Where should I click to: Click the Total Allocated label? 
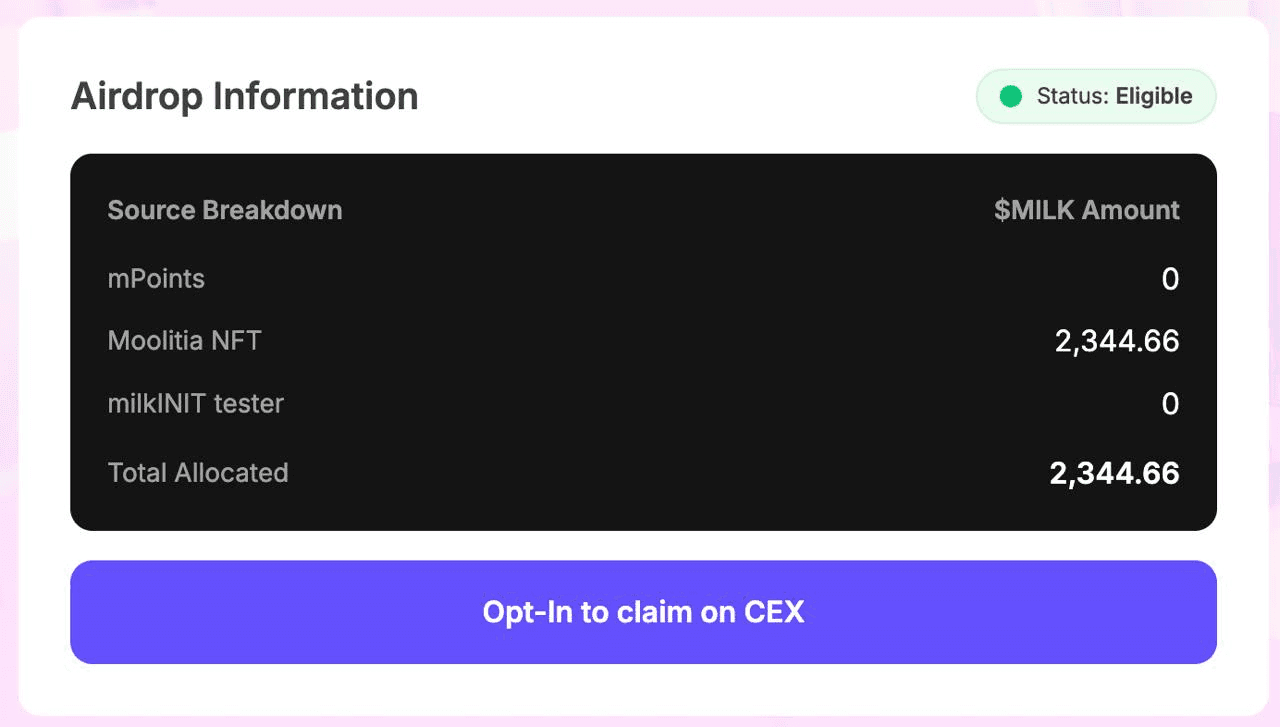198,472
